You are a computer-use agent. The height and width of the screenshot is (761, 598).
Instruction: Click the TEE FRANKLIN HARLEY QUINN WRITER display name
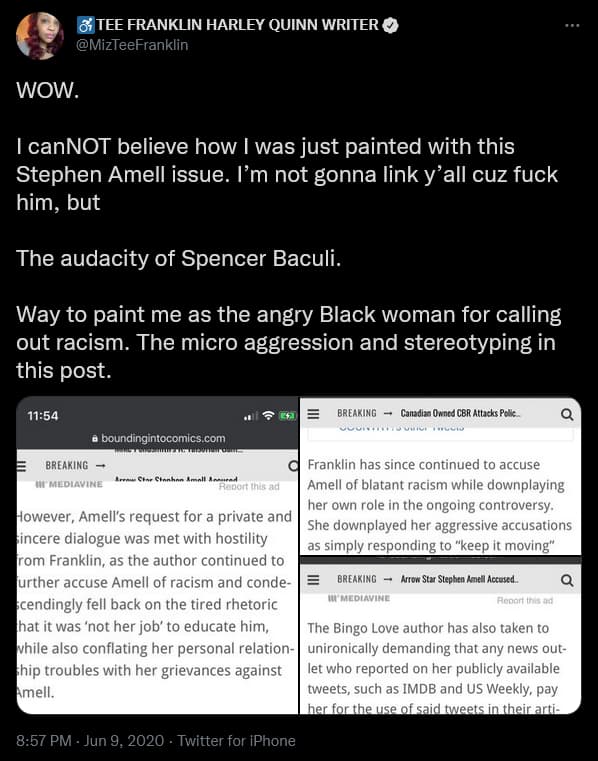click(x=237, y=25)
